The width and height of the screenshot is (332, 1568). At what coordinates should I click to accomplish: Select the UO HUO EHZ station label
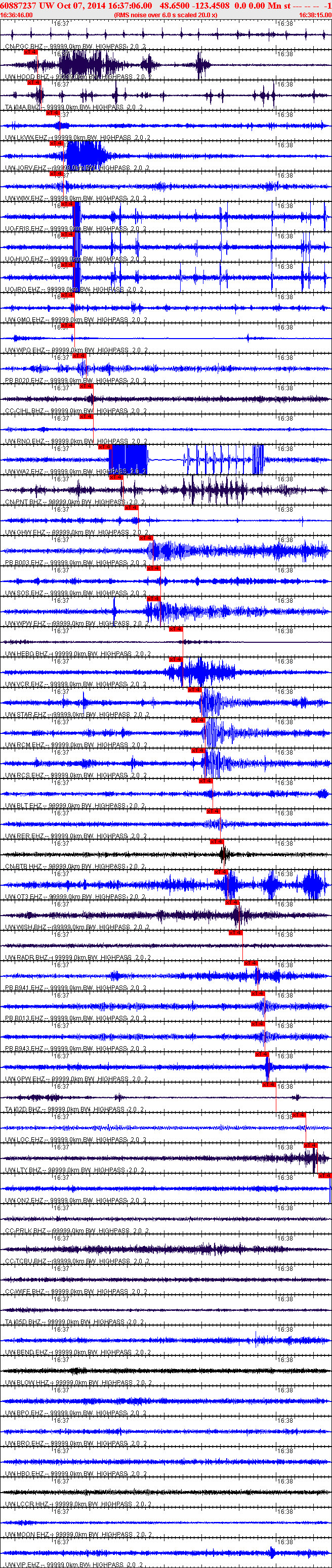click(75, 260)
